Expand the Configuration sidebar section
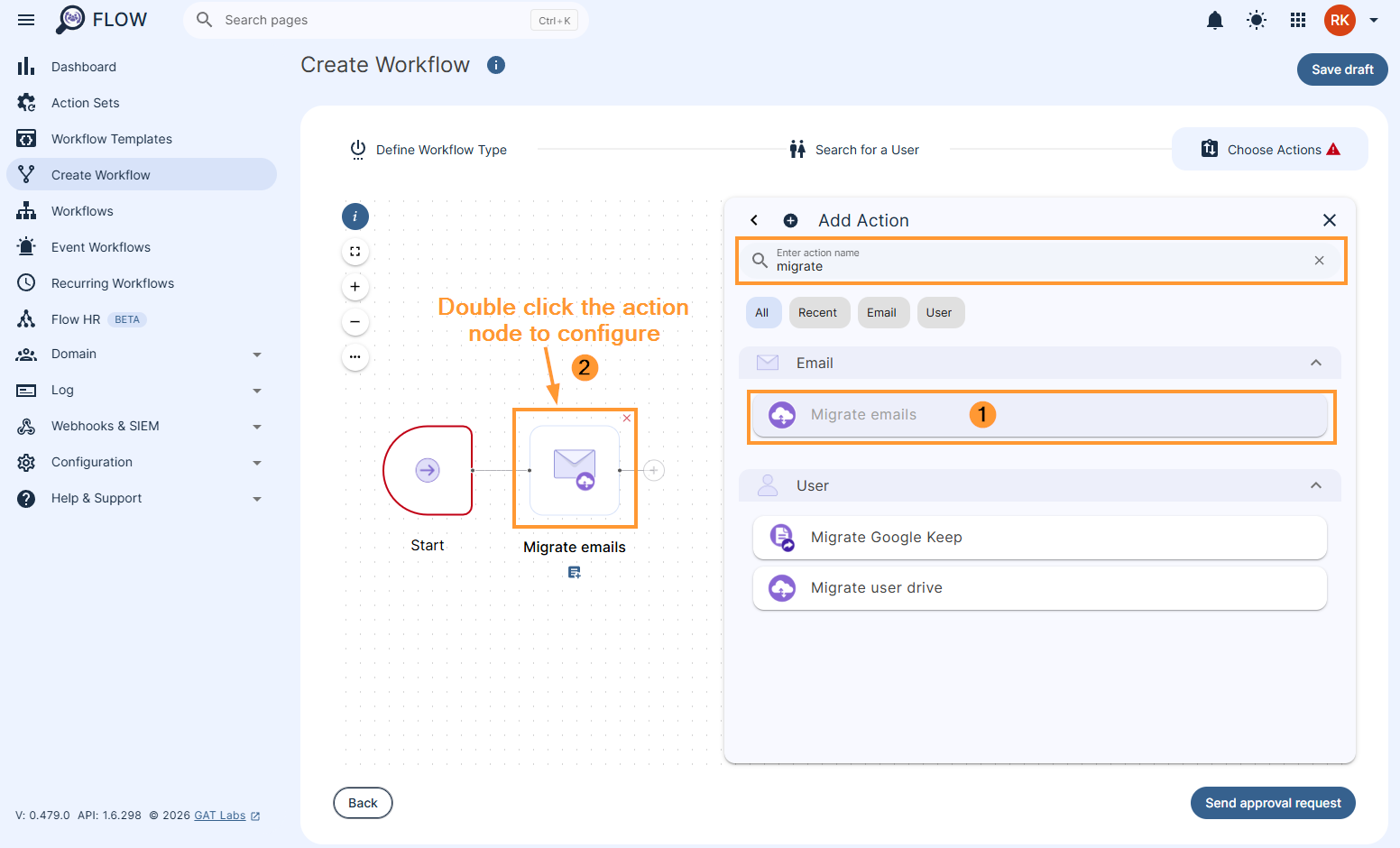 point(142,462)
